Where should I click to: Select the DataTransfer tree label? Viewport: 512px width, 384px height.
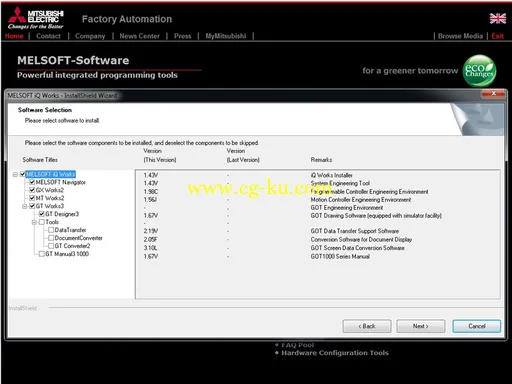coord(70,230)
